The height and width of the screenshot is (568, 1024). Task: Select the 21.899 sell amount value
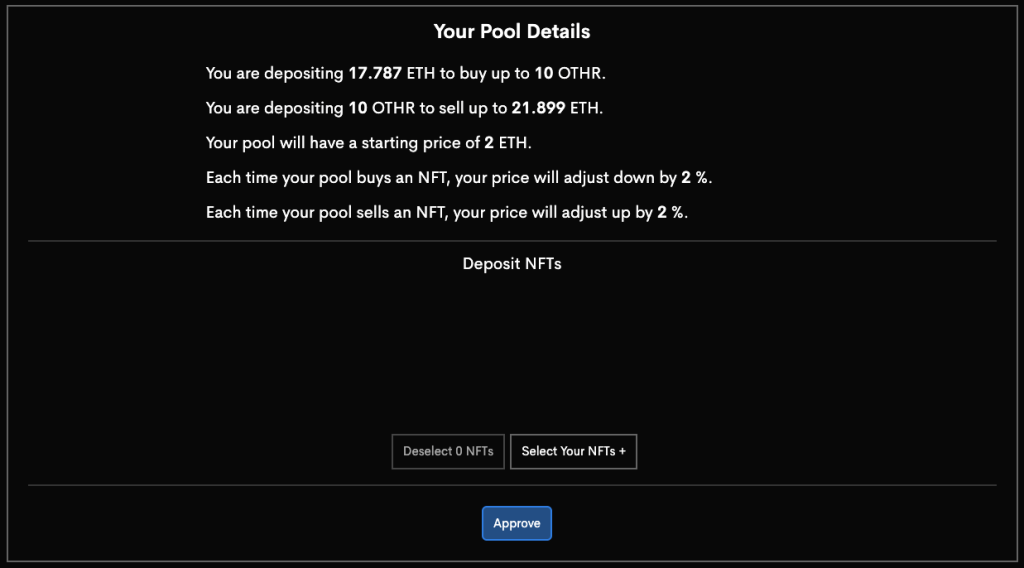pos(540,108)
